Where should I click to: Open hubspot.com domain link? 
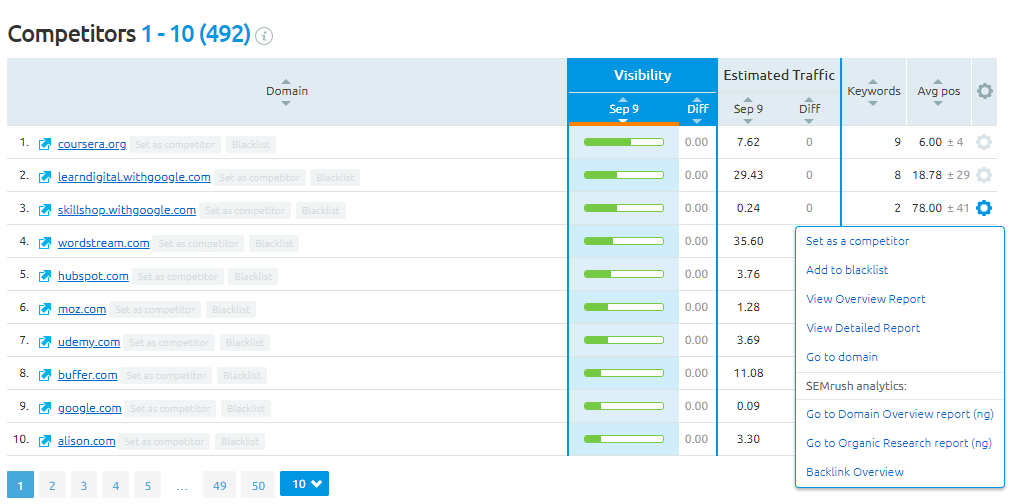(93, 276)
